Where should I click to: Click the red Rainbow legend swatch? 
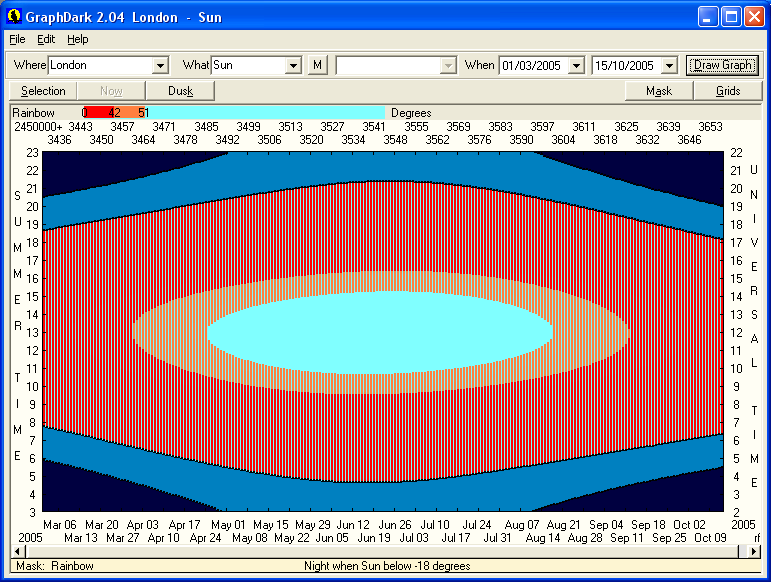coord(98,112)
